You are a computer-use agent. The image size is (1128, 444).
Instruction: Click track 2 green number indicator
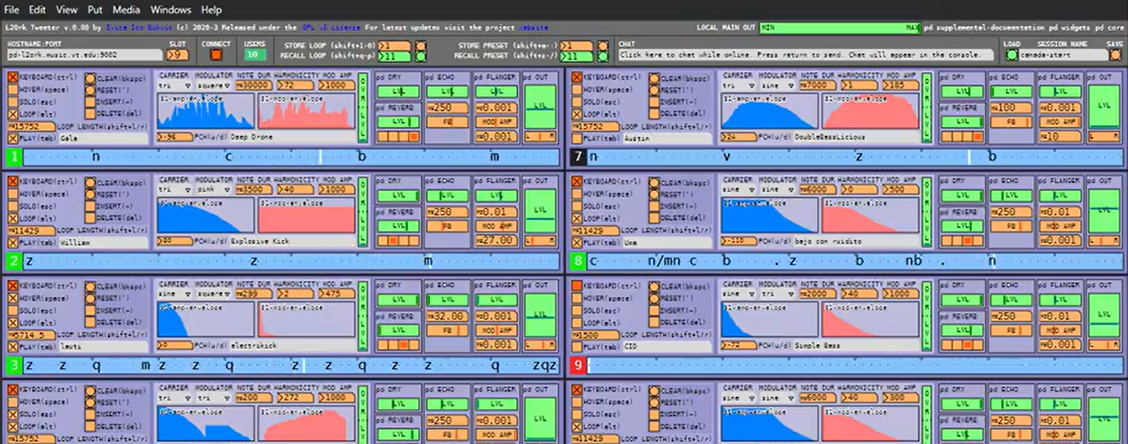[13, 262]
